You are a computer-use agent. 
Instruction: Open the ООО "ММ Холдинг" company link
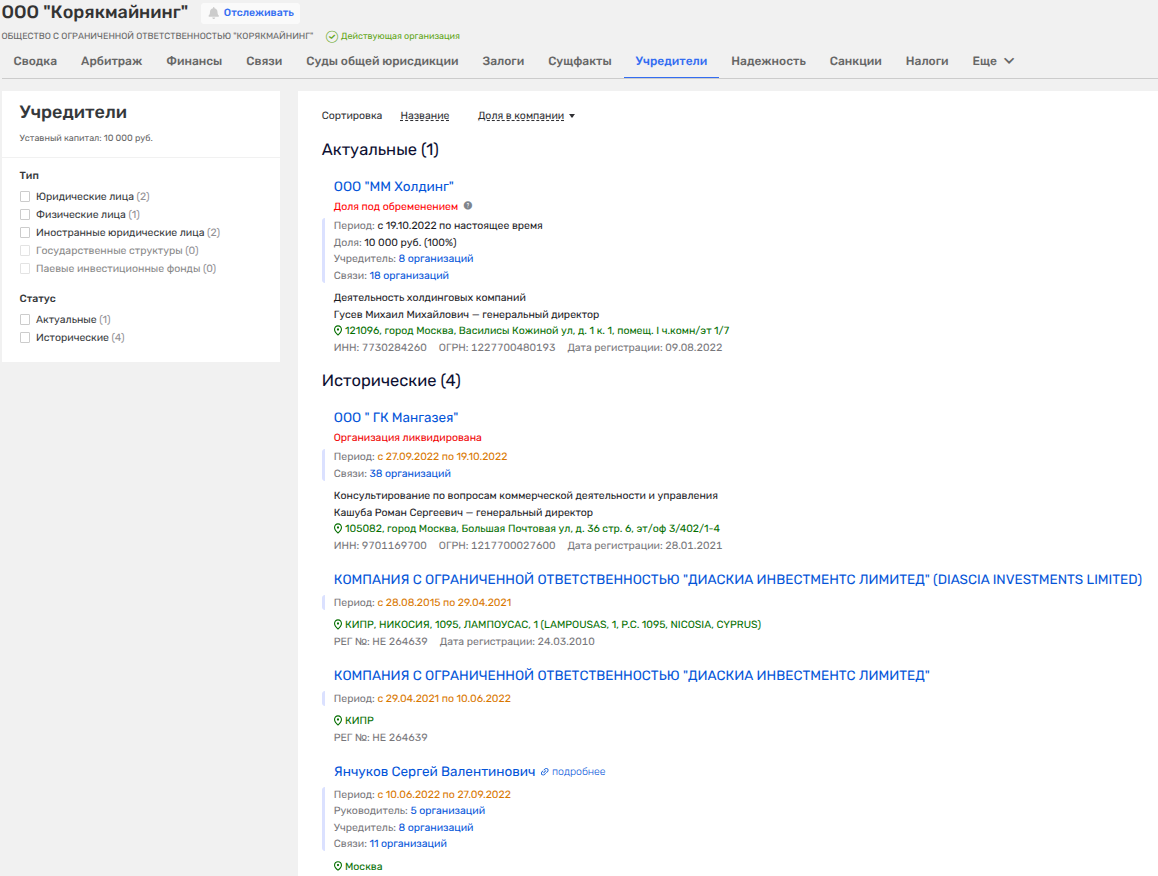point(394,186)
